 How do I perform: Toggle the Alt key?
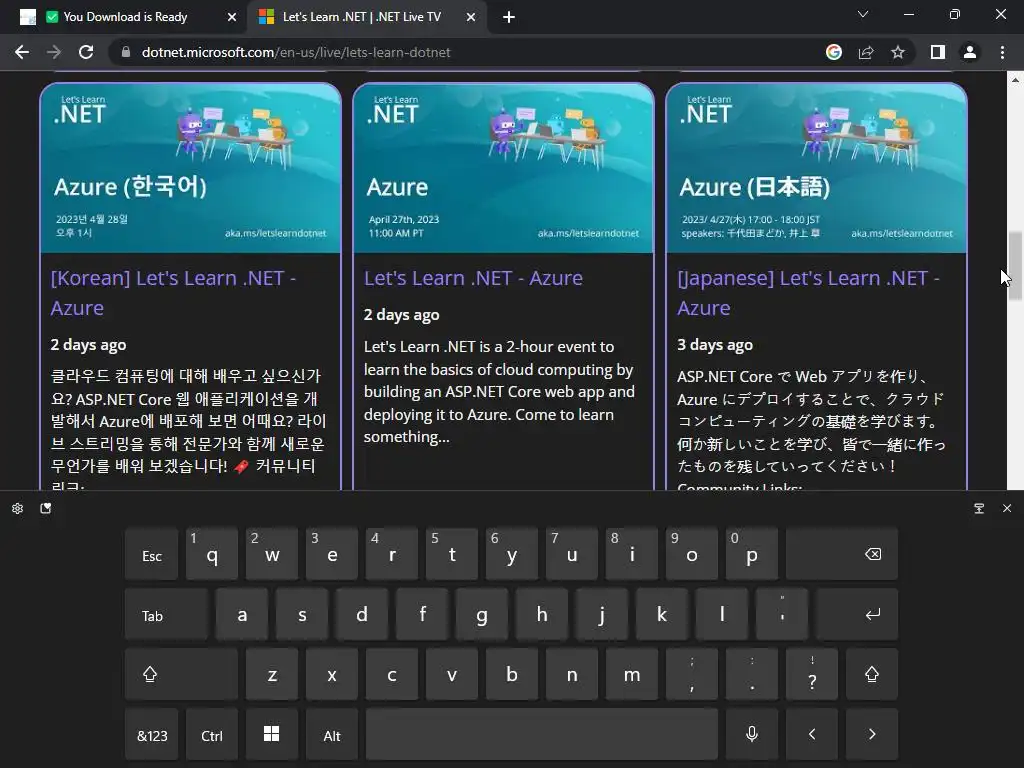tap(332, 735)
